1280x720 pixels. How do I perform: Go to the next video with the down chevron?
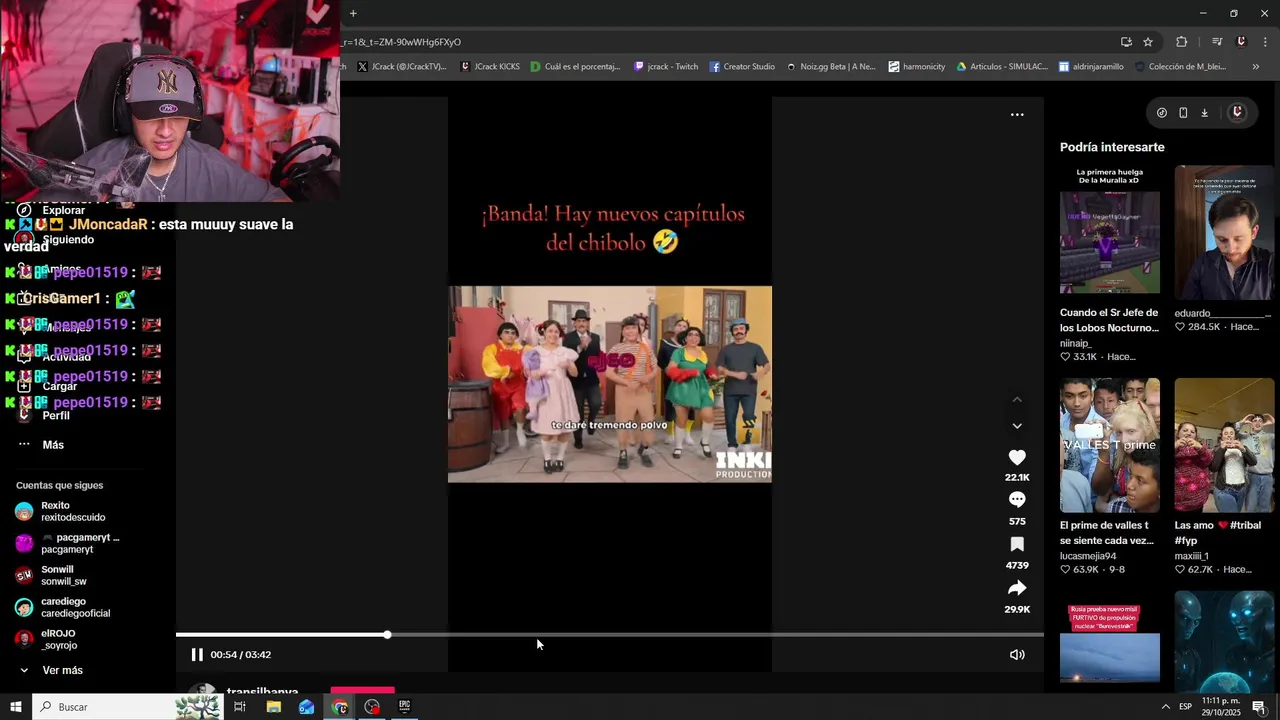(x=1017, y=426)
